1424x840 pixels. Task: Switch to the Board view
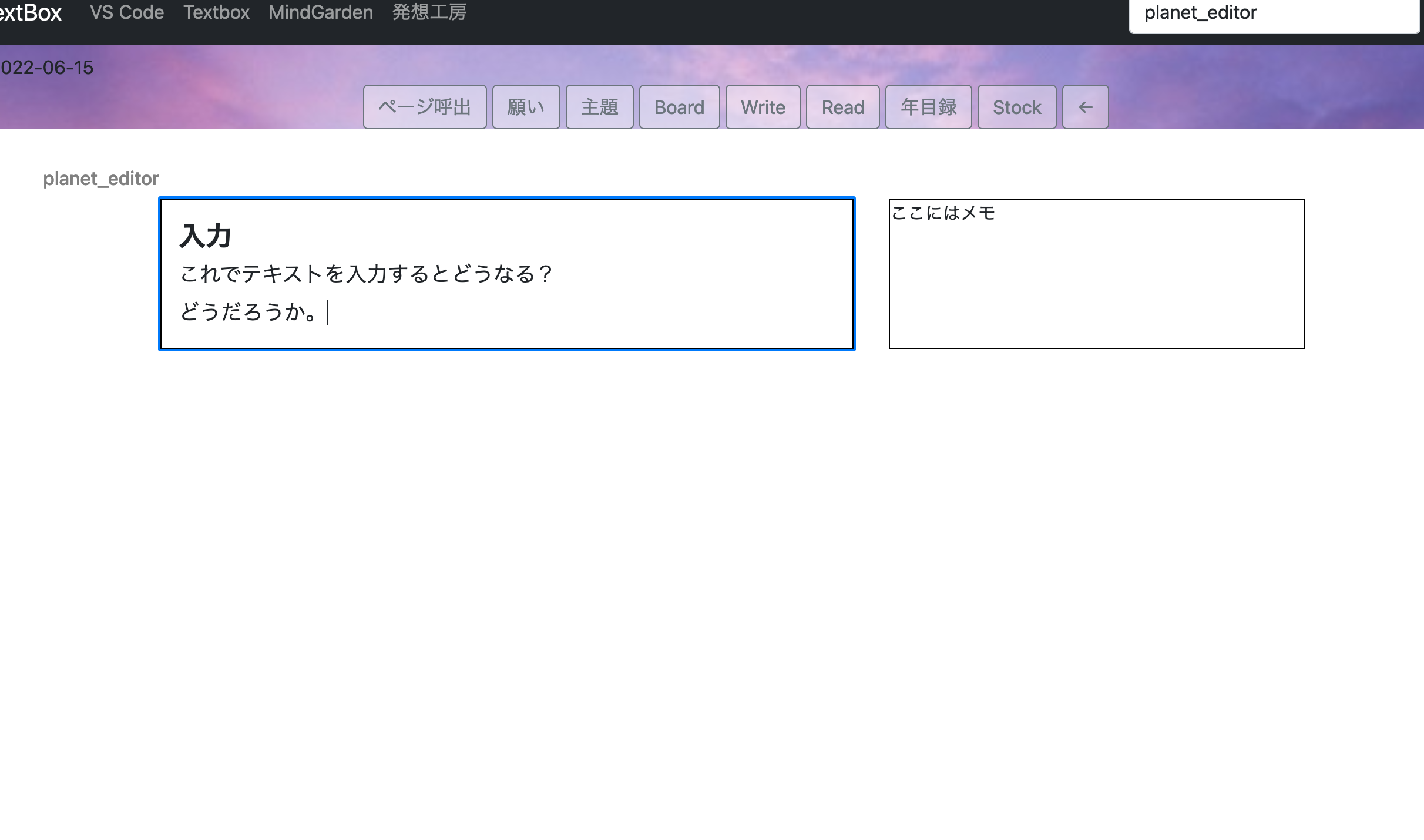pos(679,106)
